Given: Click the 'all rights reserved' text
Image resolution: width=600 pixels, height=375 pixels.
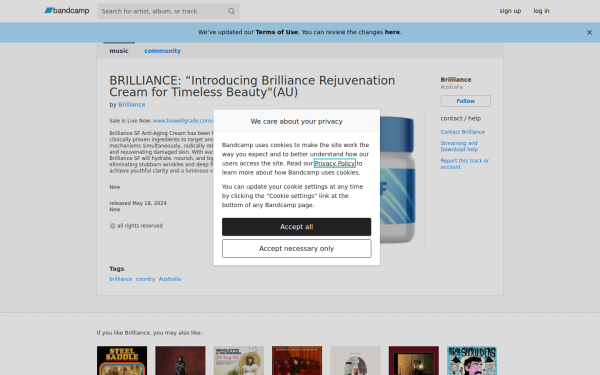Looking at the screenshot, I should pyautogui.click(x=140, y=226).
